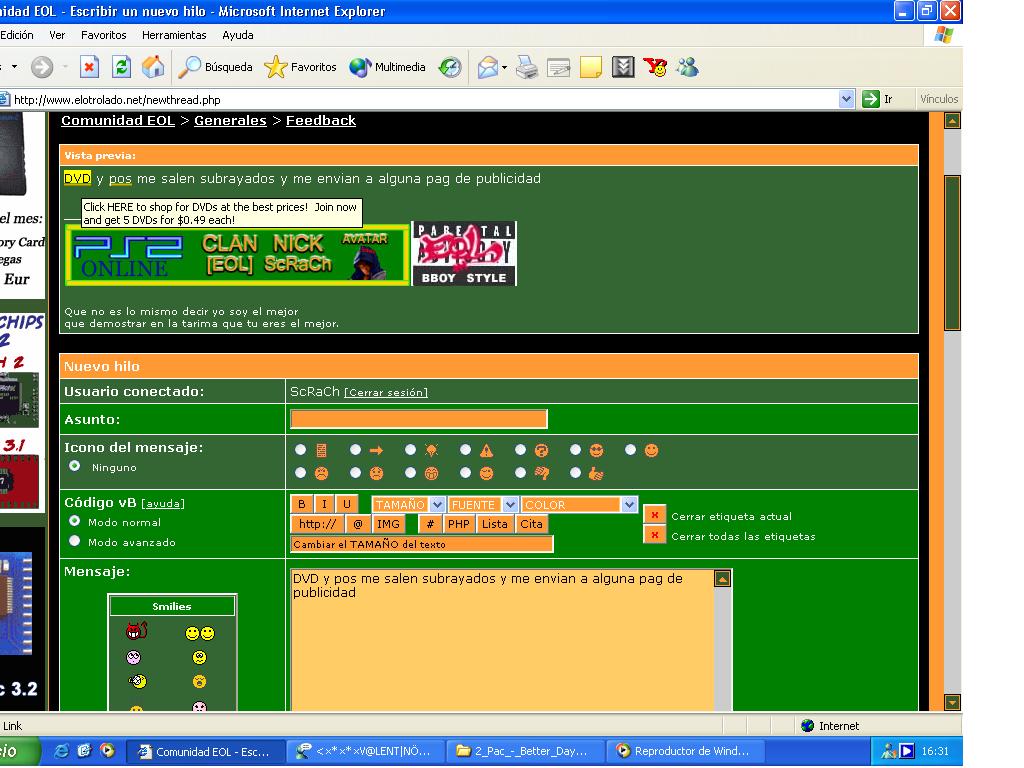
Task: Expand the TAMAÑO size dropdown
Action: (x=408, y=505)
